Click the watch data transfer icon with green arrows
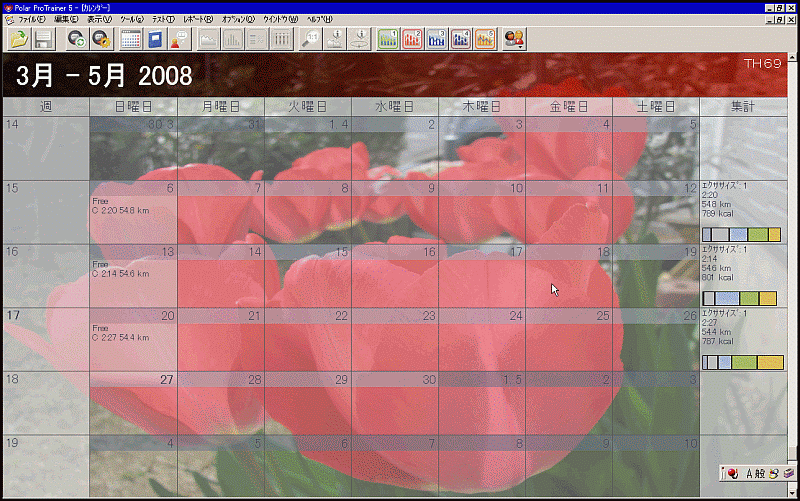Viewport: 800px width, 501px height. (76, 39)
